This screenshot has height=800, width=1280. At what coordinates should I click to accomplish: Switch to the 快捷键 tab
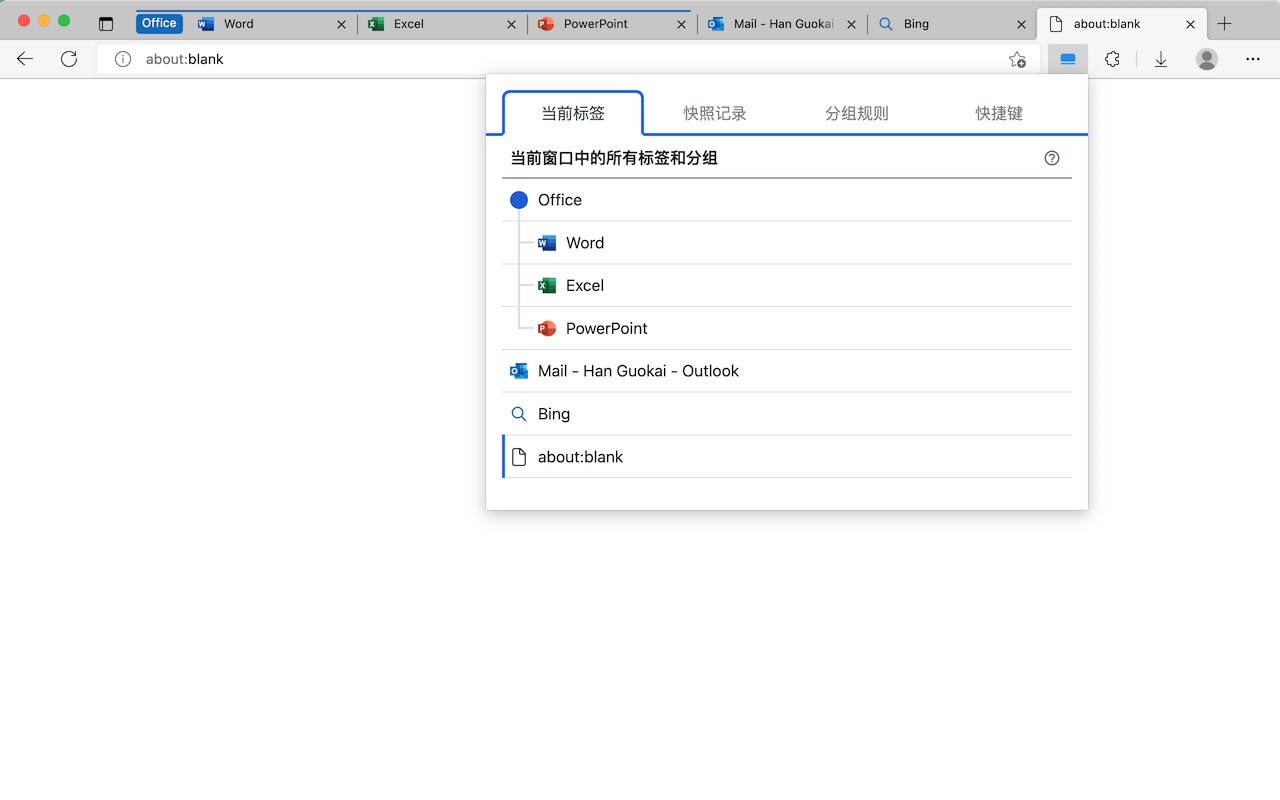999,113
